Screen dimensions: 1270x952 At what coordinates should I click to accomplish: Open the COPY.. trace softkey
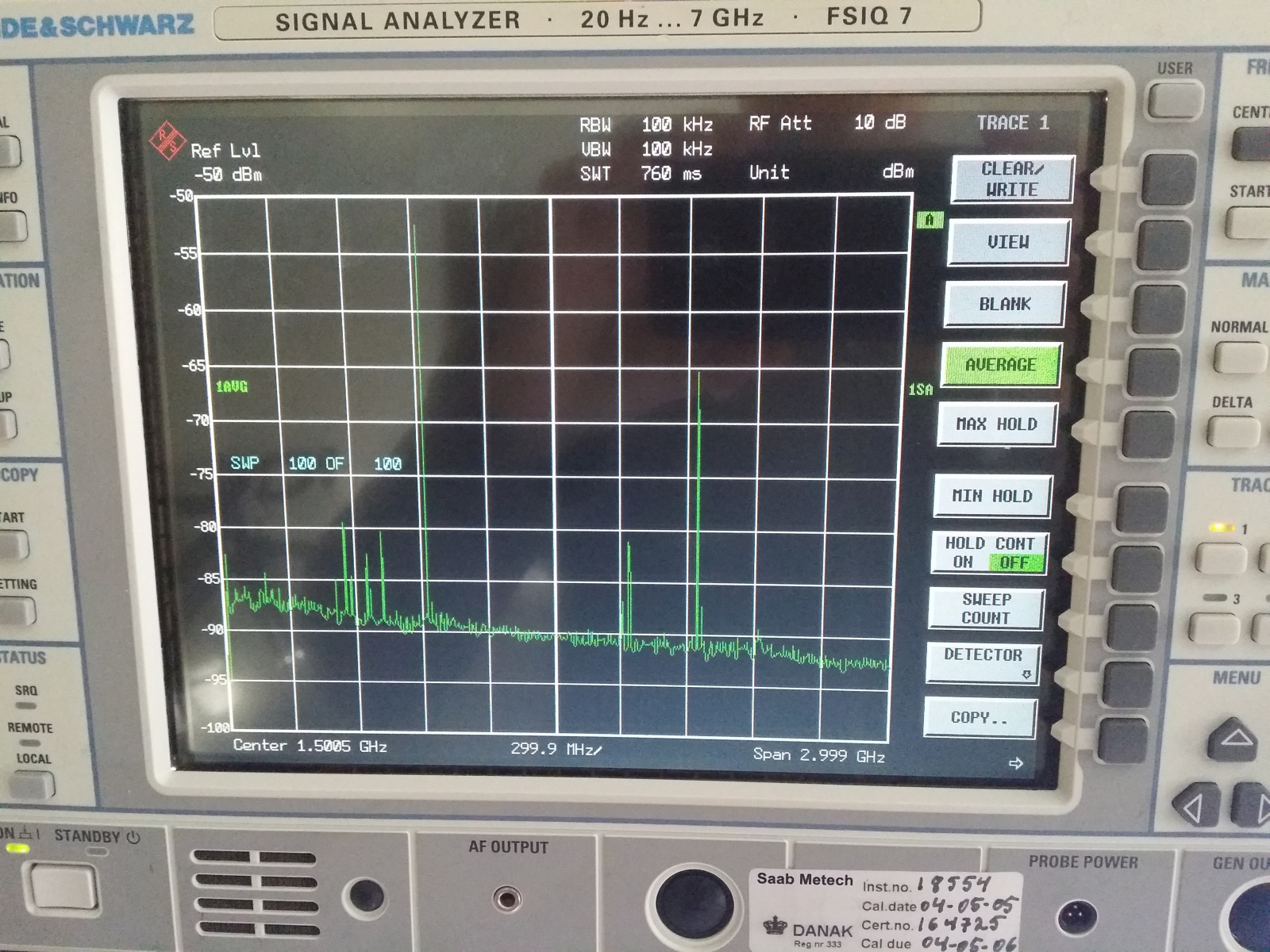click(x=979, y=718)
